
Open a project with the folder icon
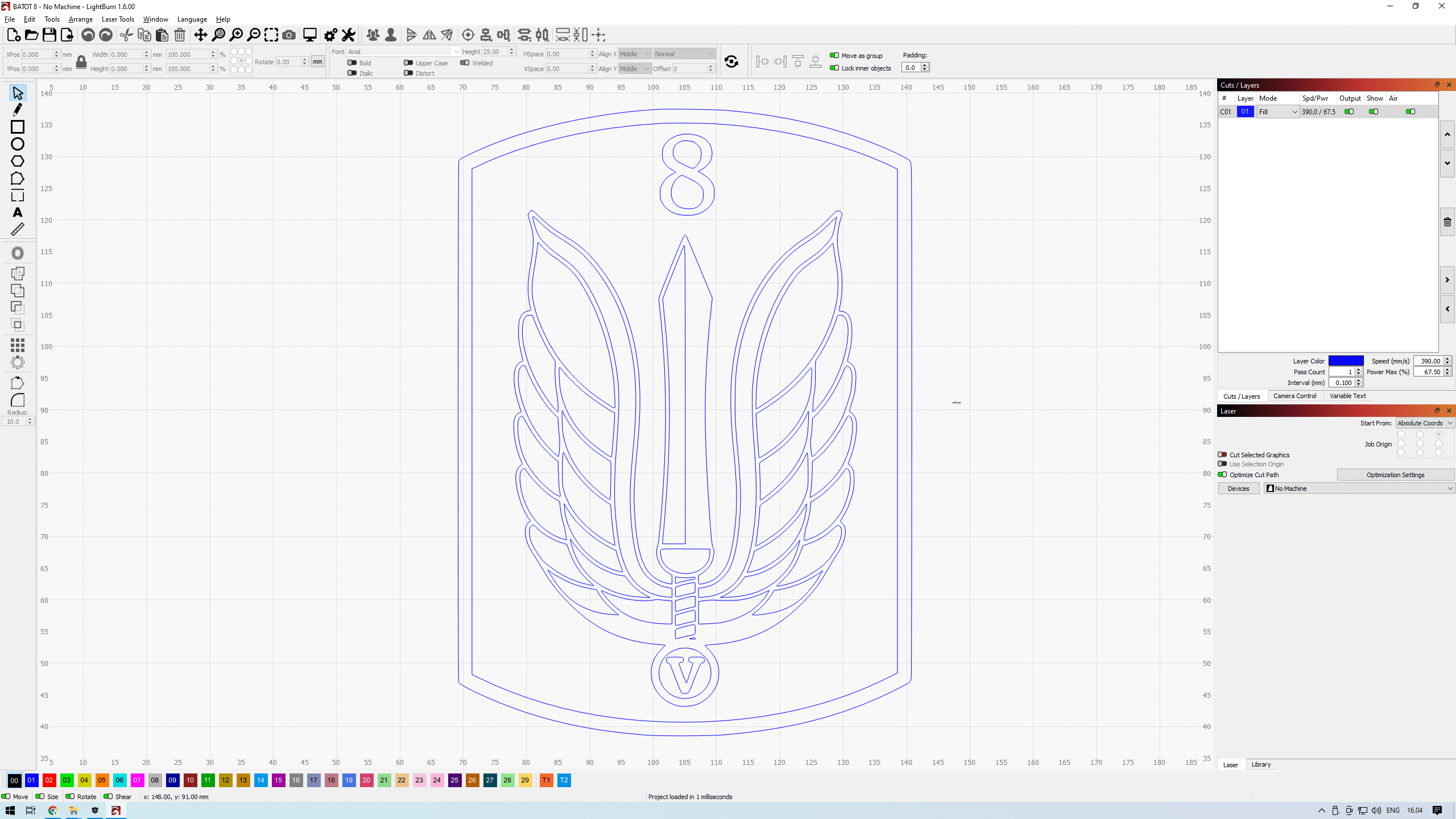pyautogui.click(x=31, y=35)
